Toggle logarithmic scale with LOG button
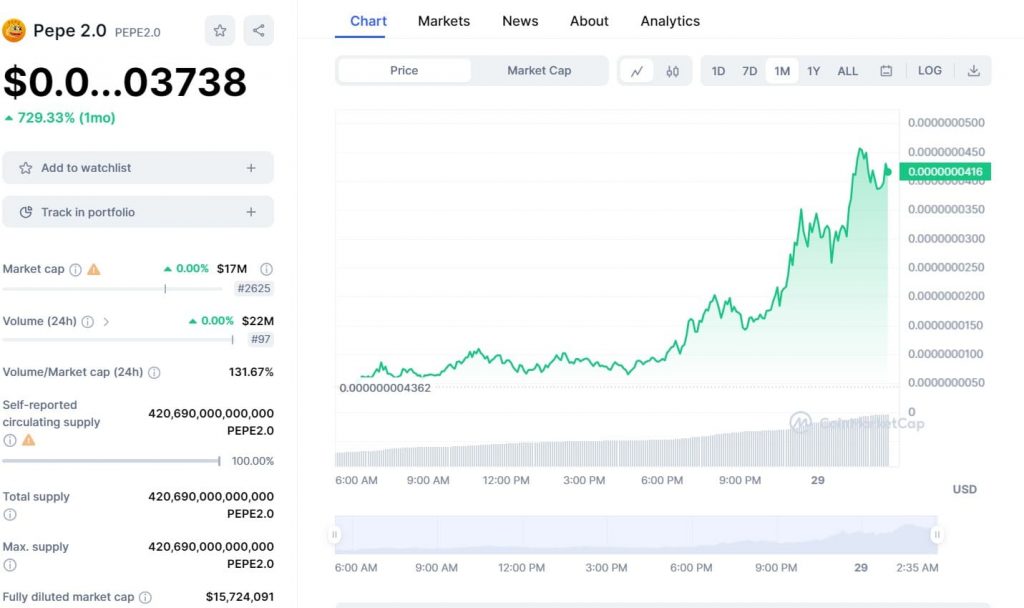1024x608 pixels. pos(930,70)
